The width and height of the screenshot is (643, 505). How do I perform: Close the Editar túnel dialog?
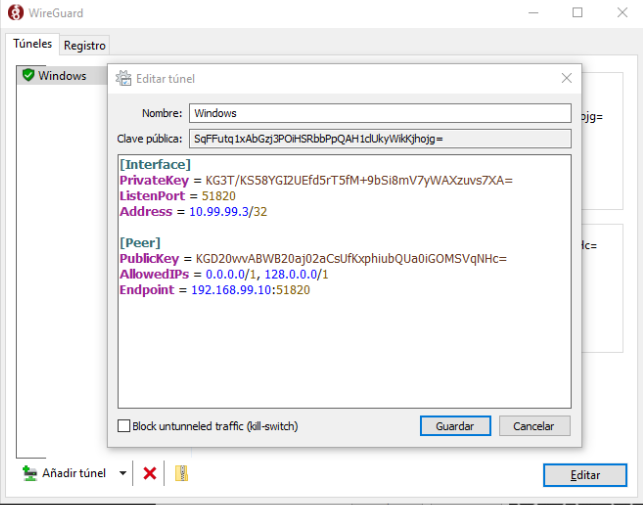[x=566, y=78]
